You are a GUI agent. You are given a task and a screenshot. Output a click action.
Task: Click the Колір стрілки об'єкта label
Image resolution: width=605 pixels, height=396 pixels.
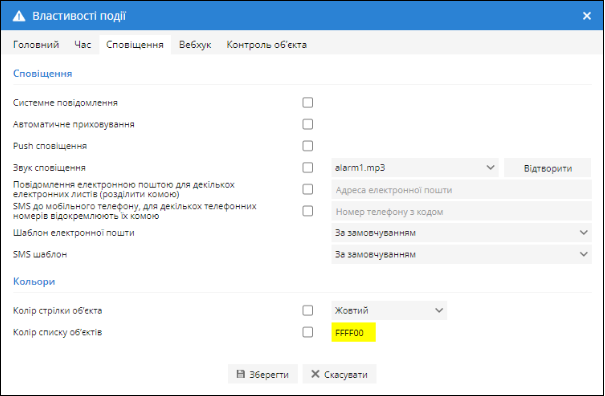[57, 310]
